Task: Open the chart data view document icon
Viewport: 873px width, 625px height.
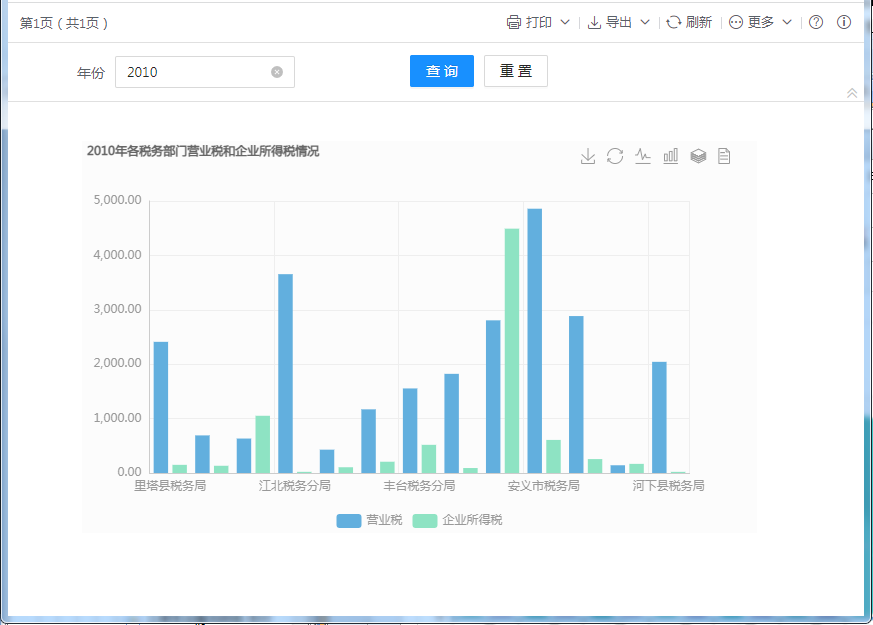Action: (725, 156)
